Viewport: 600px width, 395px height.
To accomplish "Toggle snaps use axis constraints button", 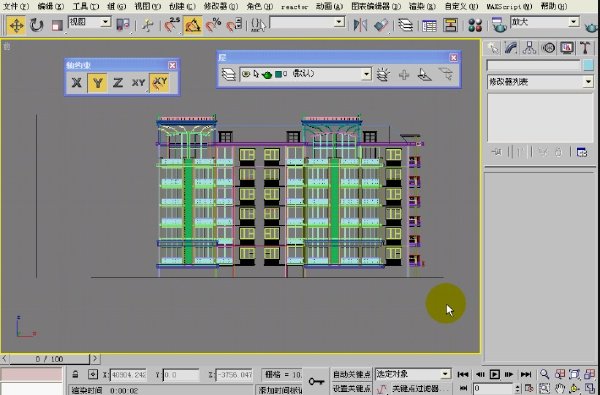I will [159, 82].
